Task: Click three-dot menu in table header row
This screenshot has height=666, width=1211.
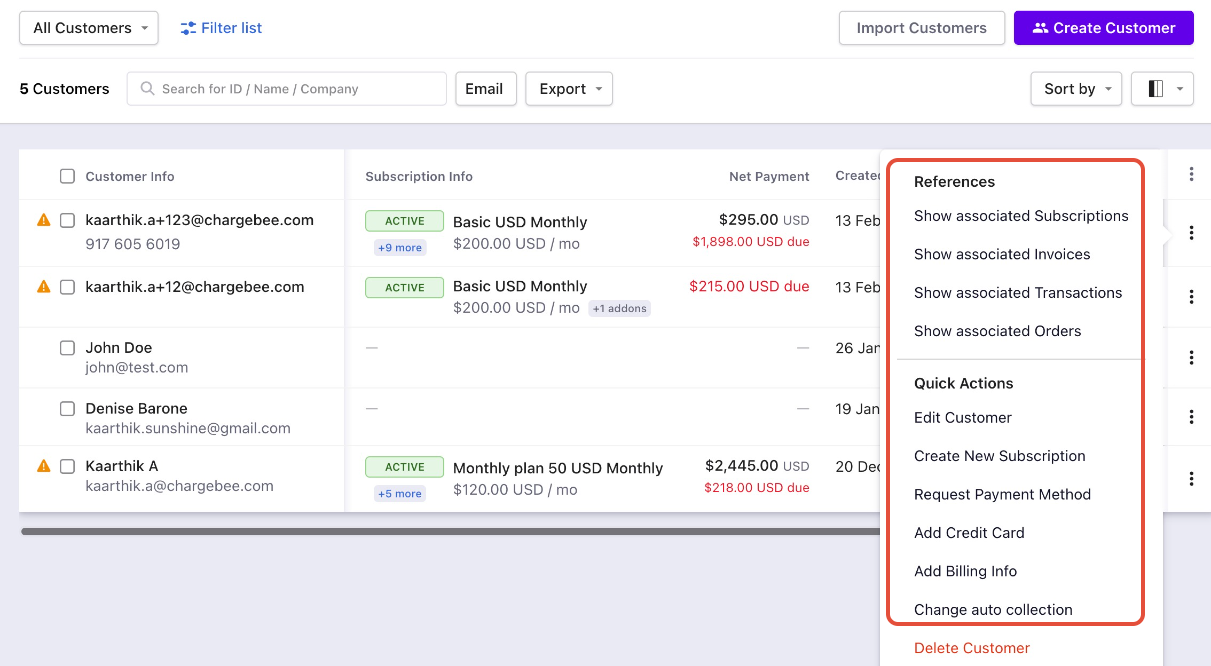Action: (x=1191, y=175)
